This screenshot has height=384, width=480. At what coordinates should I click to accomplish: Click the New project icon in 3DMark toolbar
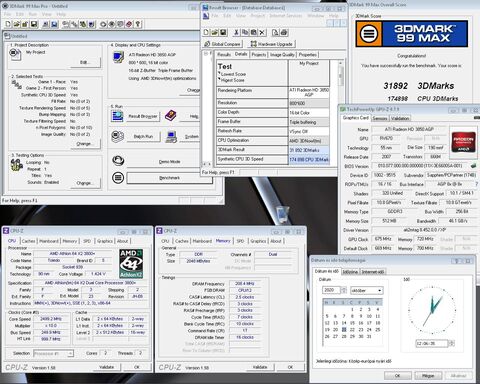[8, 24]
